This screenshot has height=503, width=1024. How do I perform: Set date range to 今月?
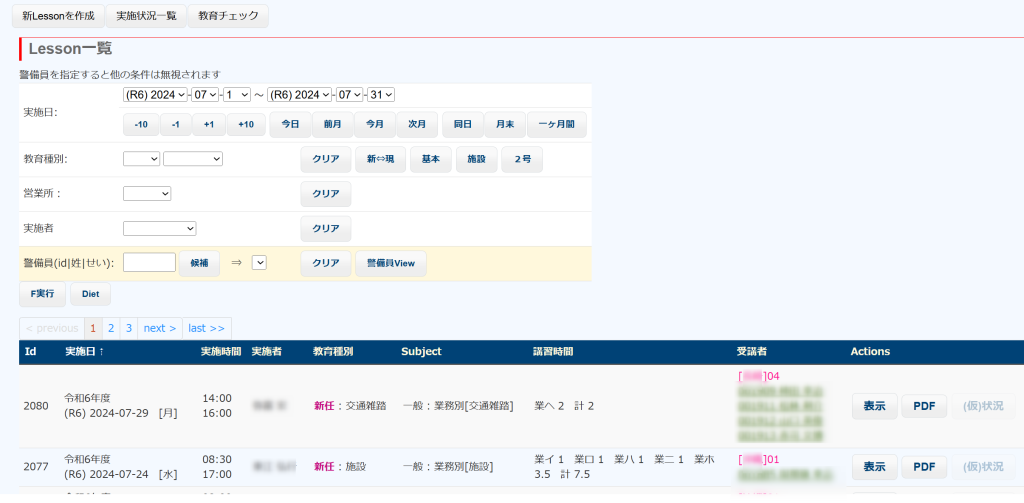(374, 125)
